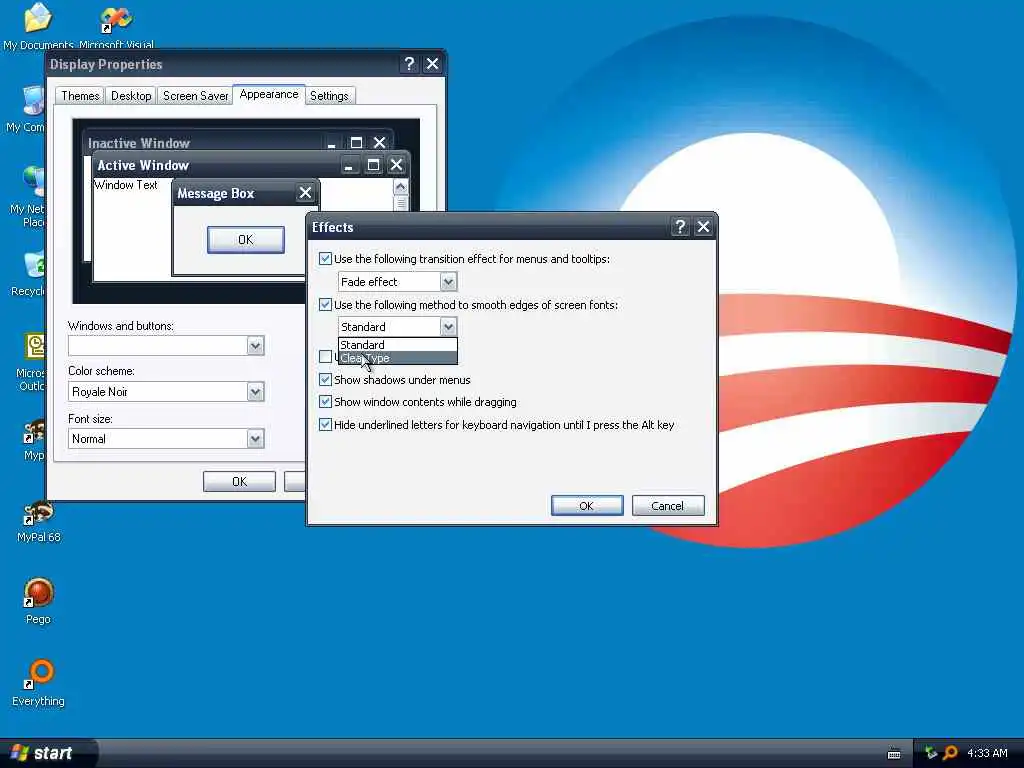Expand the Royale Noir color scheme dropdown
The image size is (1024, 768).
pos(255,392)
